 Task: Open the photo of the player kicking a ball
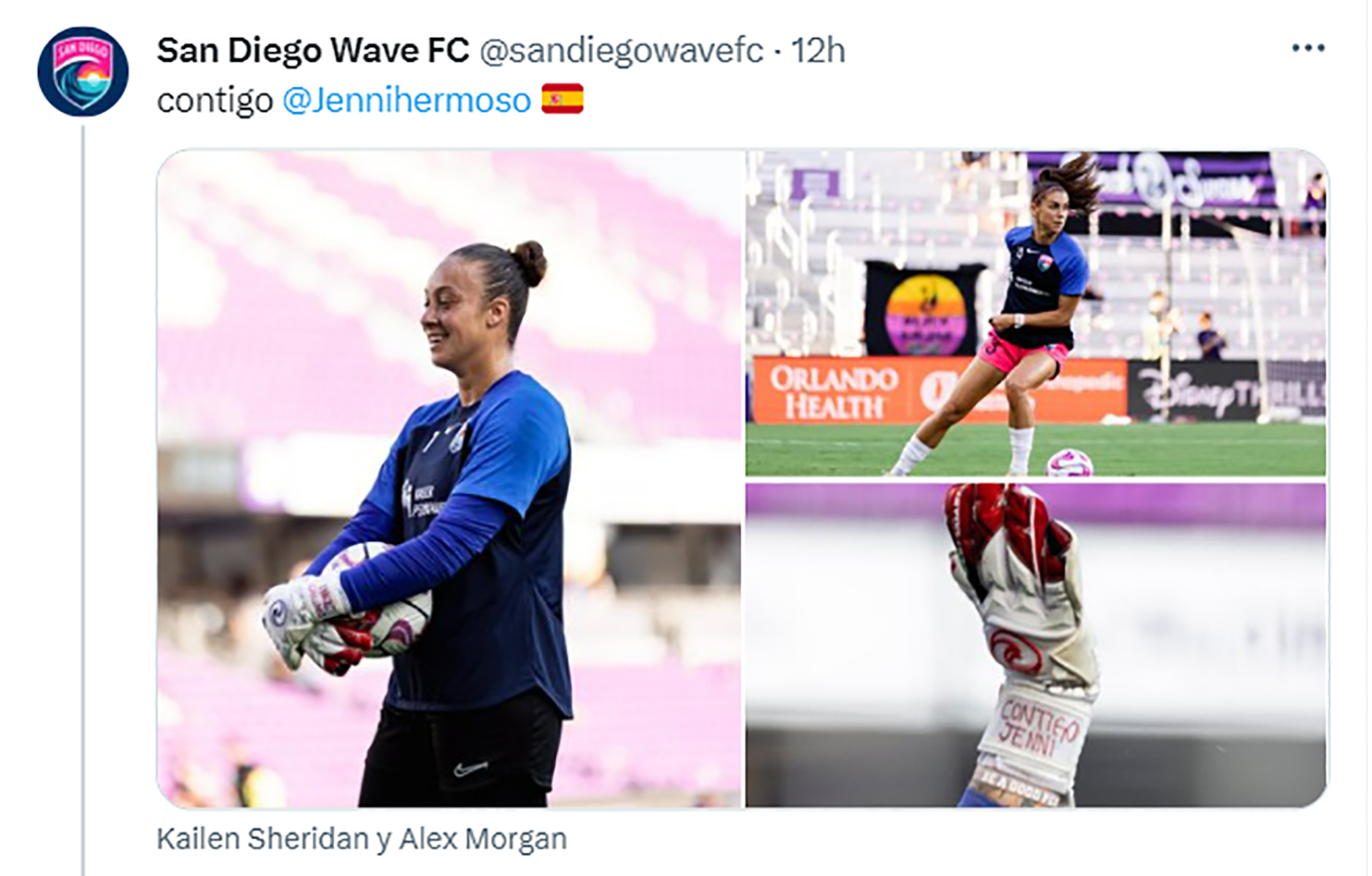coord(1036,313)
